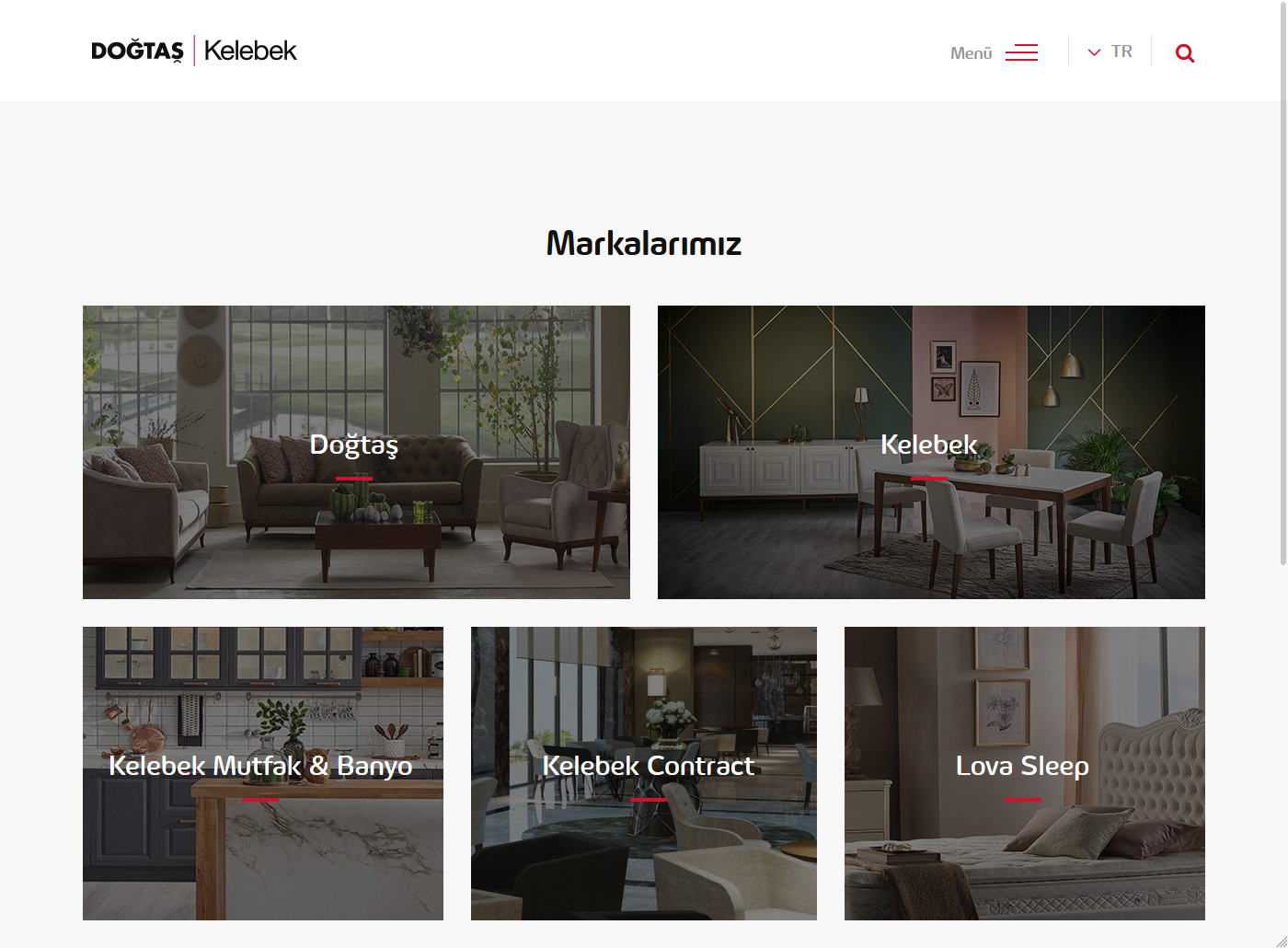Click the Kelebek logo text in the header
This screenshot has height=948, width=1288.
point(250,51)
